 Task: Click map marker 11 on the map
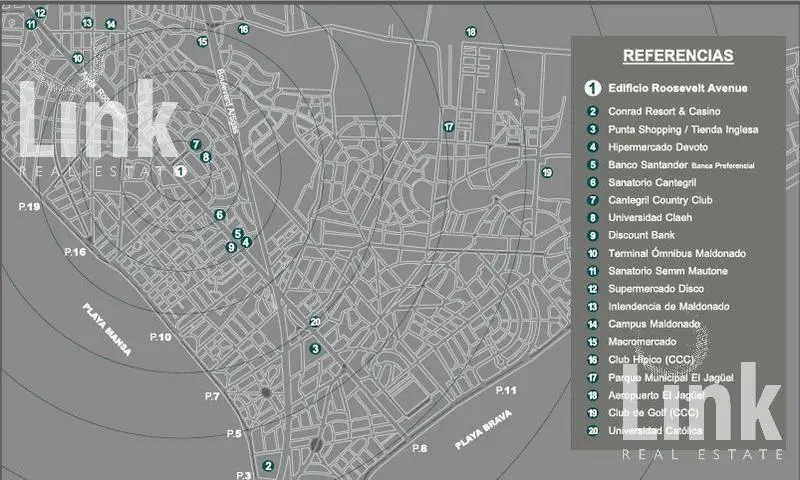(x=31, y=24)
